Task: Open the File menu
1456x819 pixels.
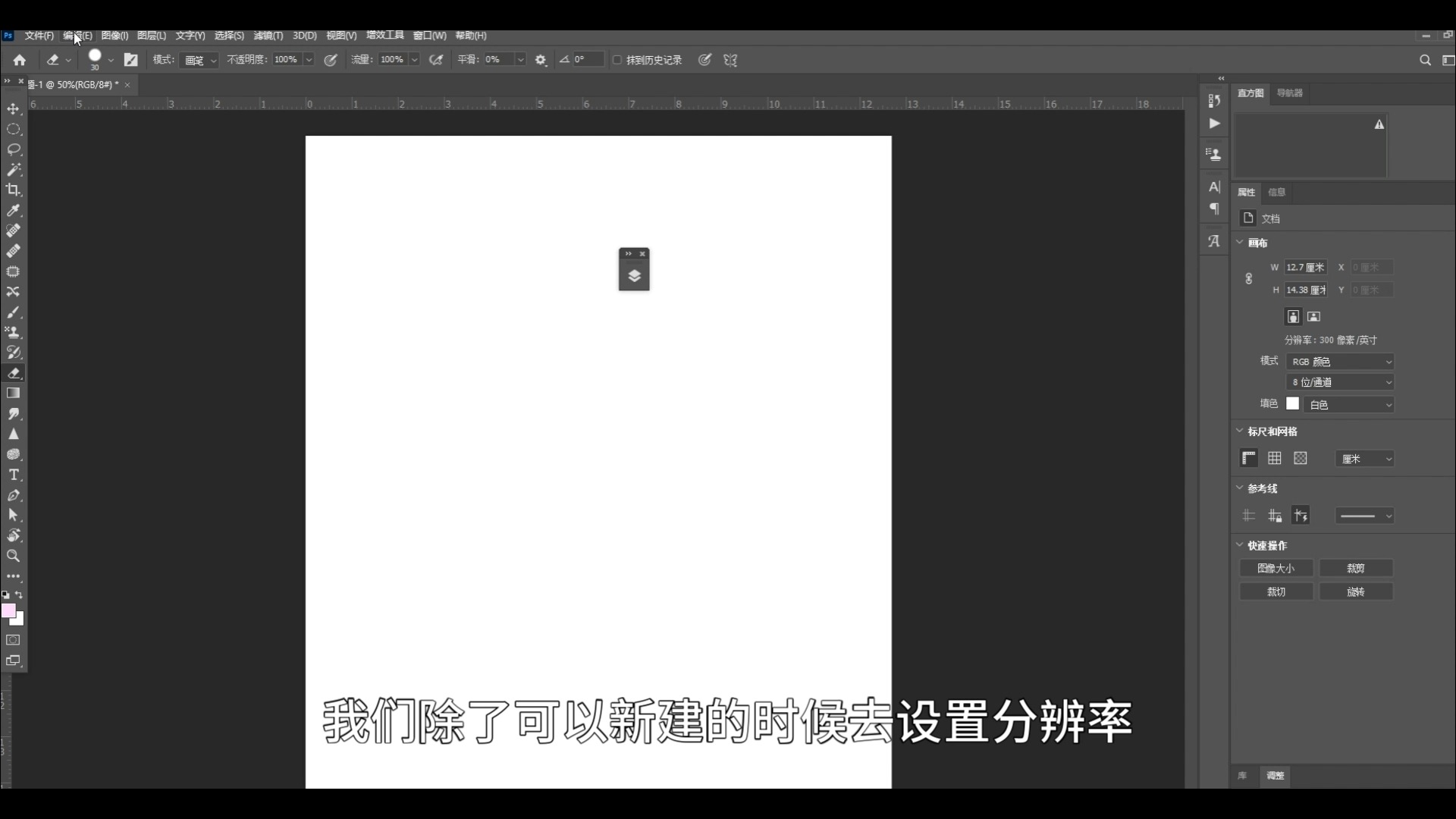Action: [39, 36]
